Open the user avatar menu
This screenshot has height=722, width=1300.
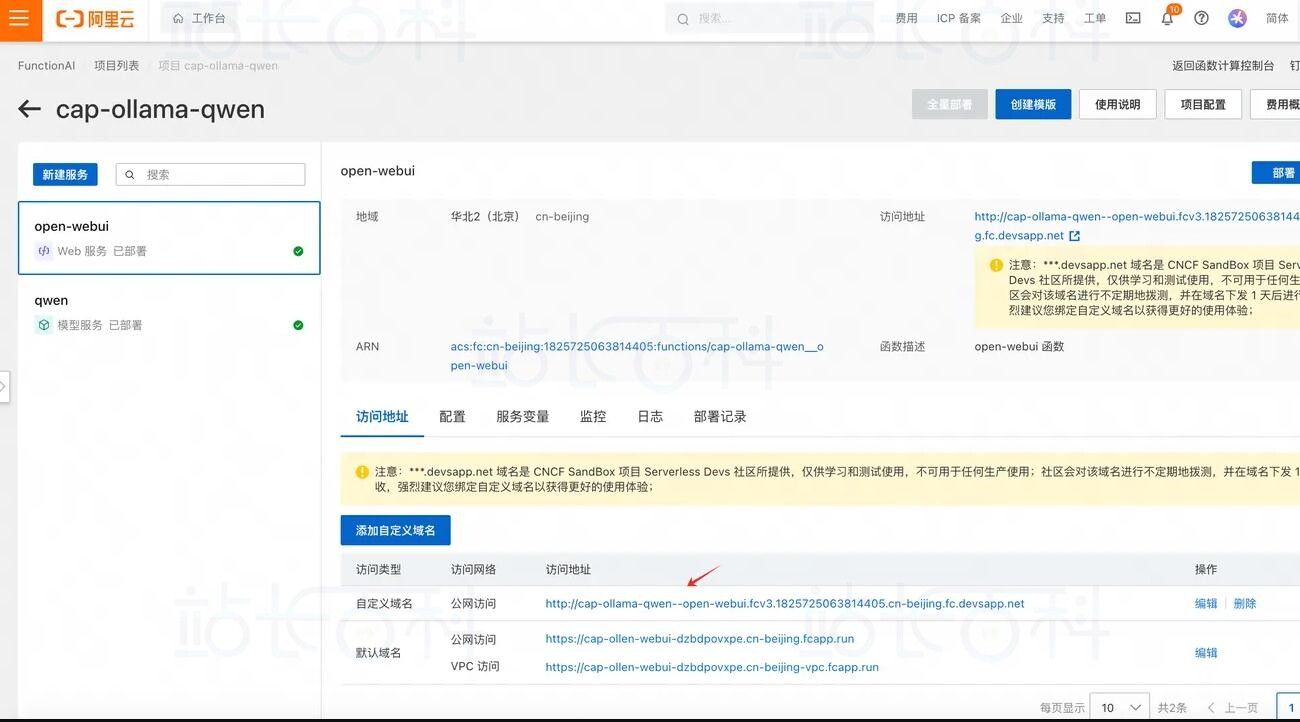[1237, 19]
